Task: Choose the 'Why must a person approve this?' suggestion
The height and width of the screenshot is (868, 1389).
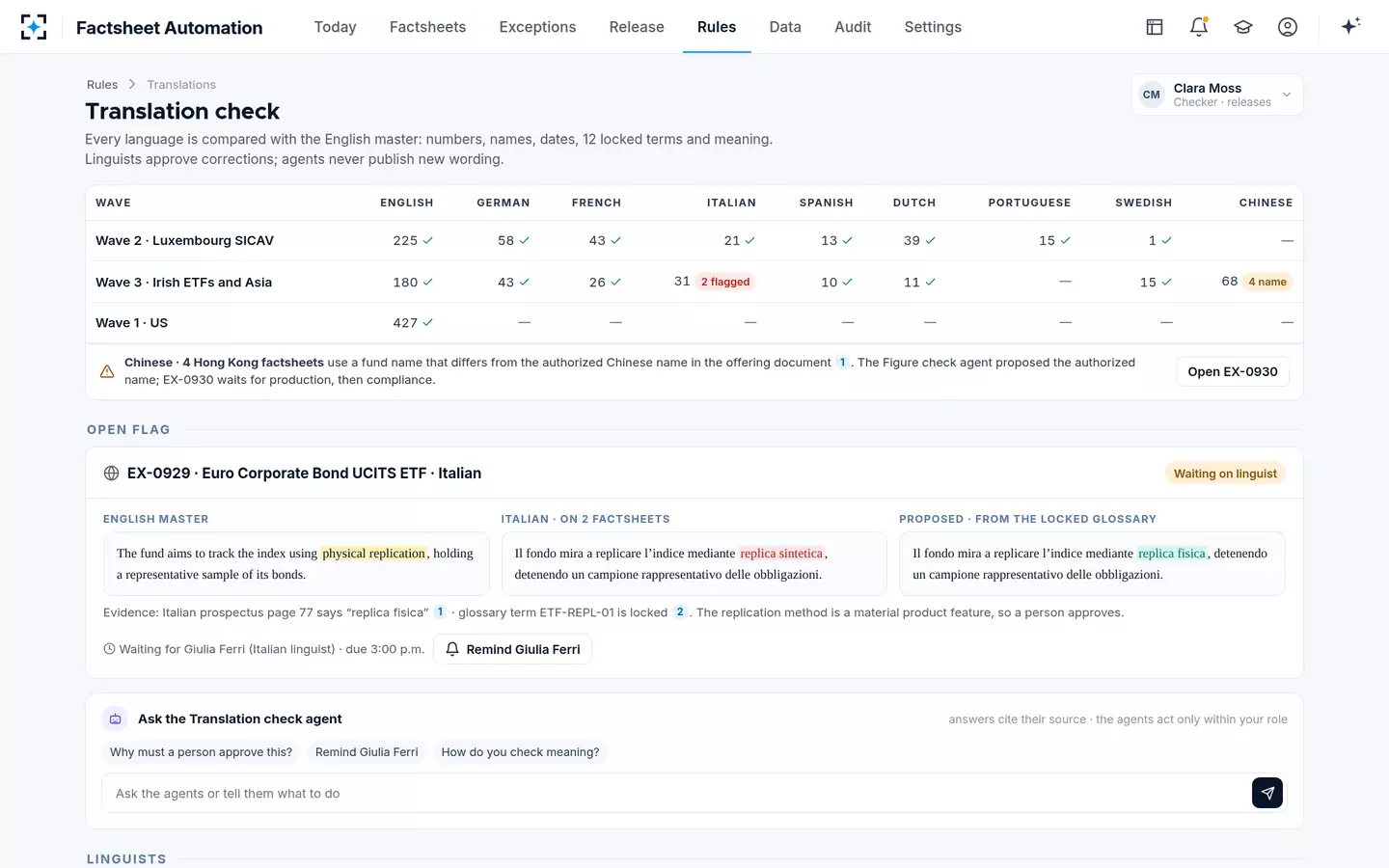Action: 201,752
